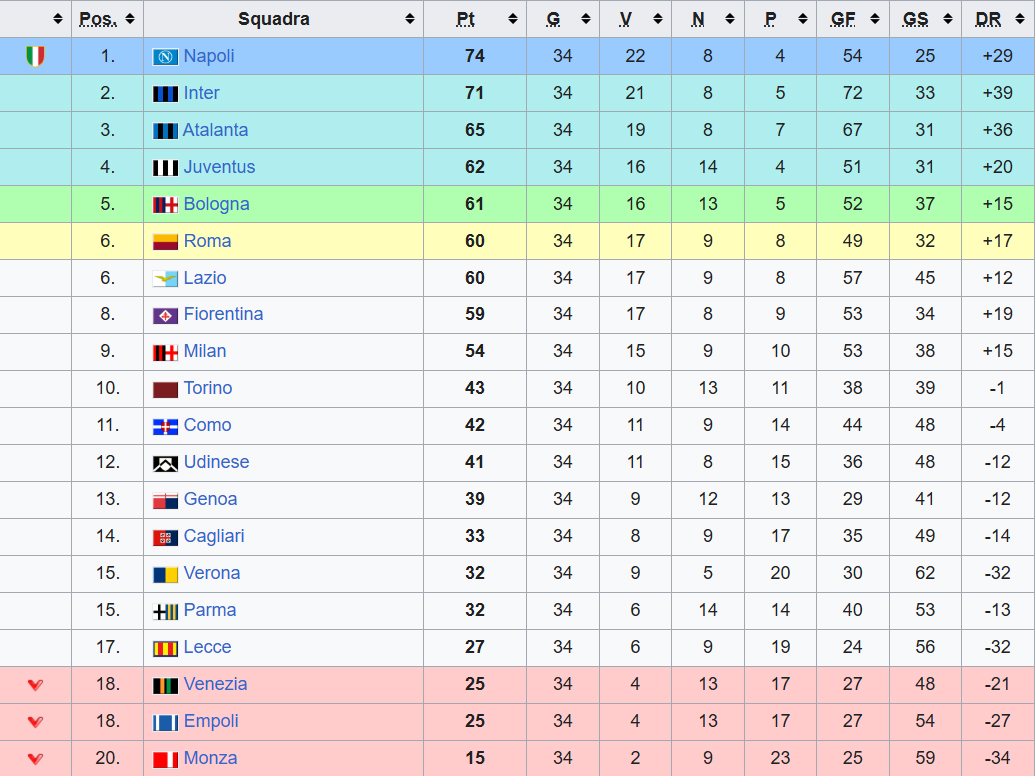Image resolution: width=1035 pixels, height=776 pixels.
Task: Click the Juventus black-white flag icon
Action: (165, 168)
